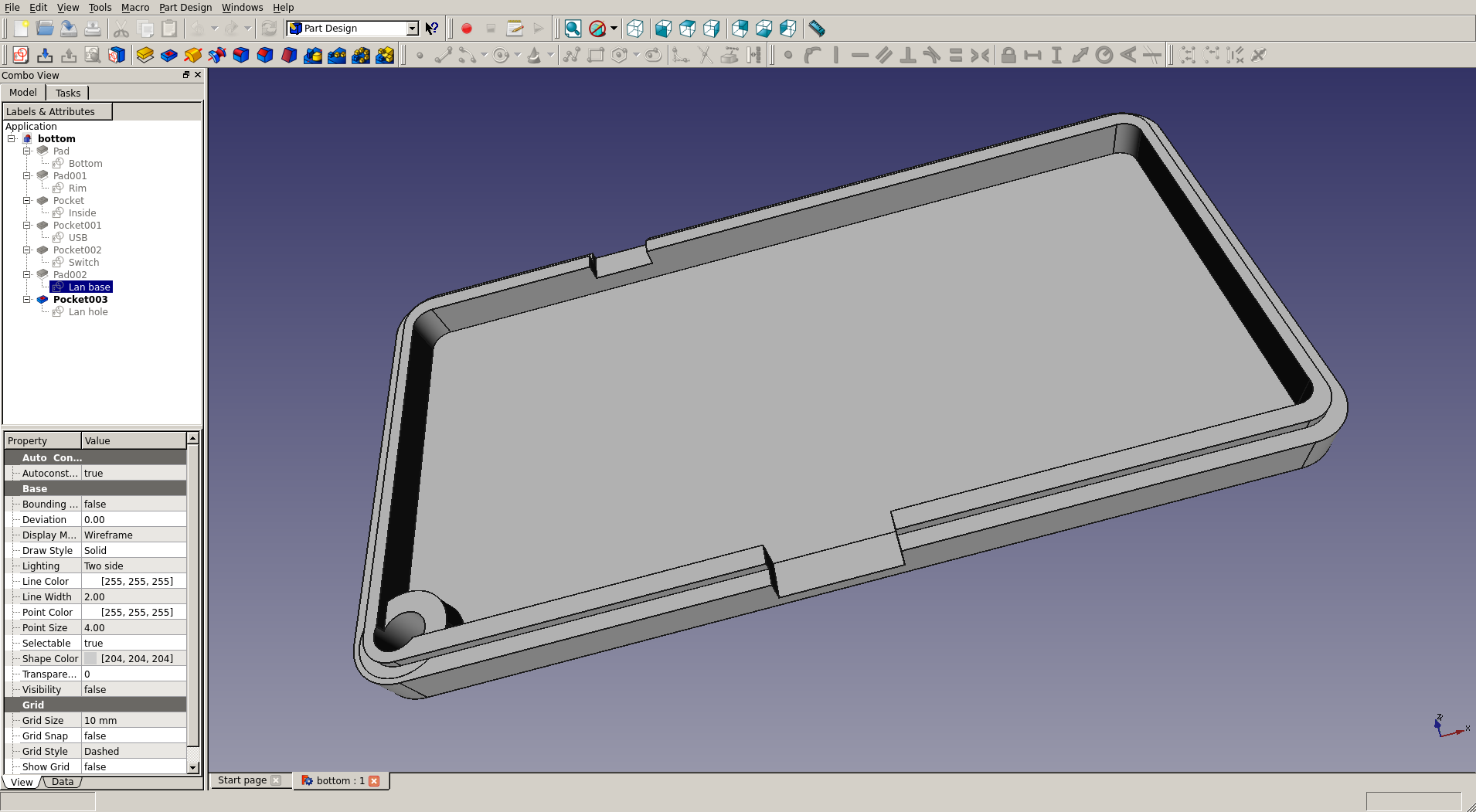
Task: Click the Shape Color swatch
Action: [90, 659]
